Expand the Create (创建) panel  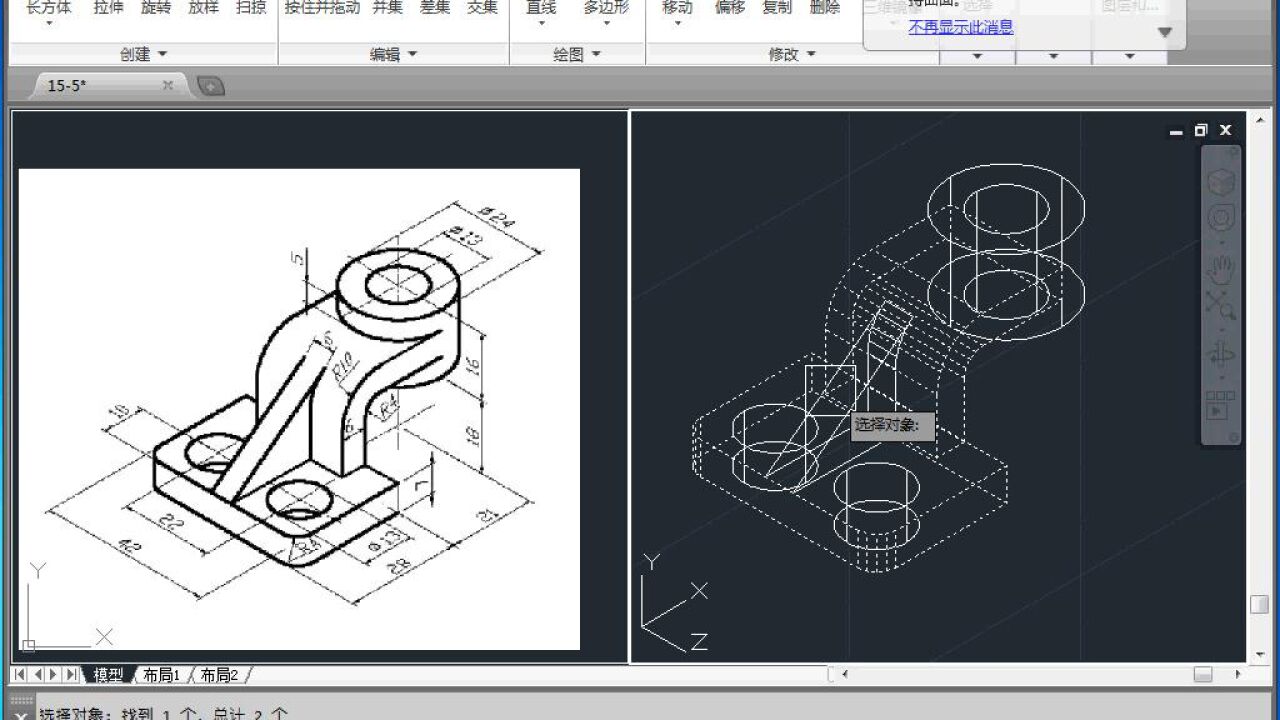(x=143, y=54)
